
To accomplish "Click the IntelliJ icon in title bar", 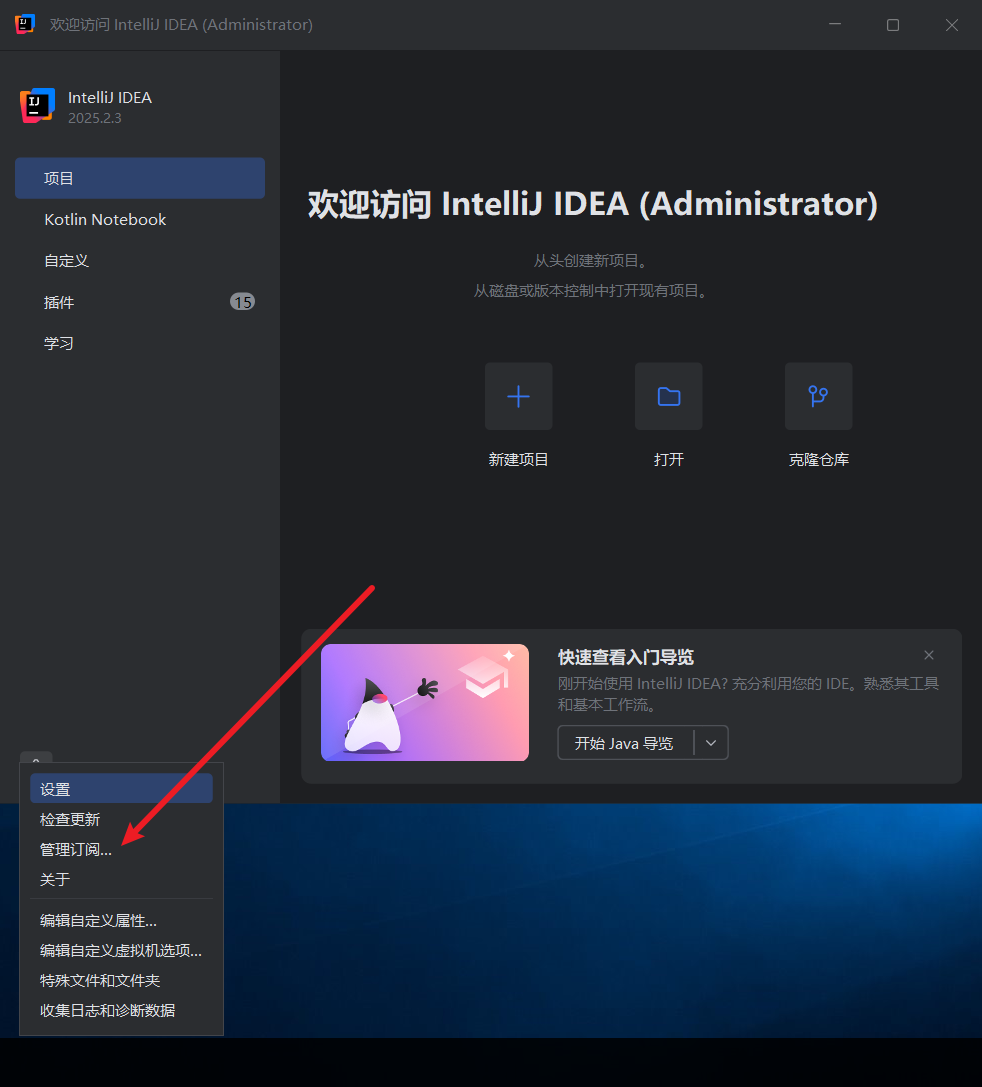I will [25, 24].
